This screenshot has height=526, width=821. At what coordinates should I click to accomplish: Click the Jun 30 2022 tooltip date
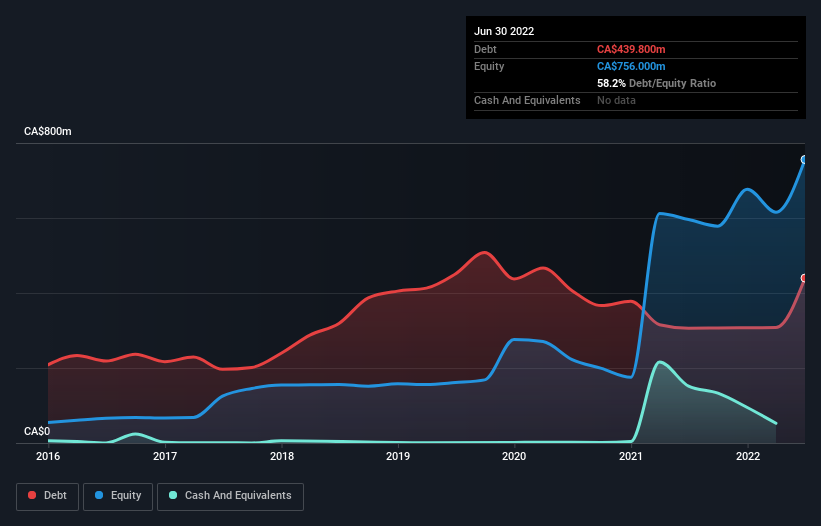pyautogui.click(x=504, y=31)
